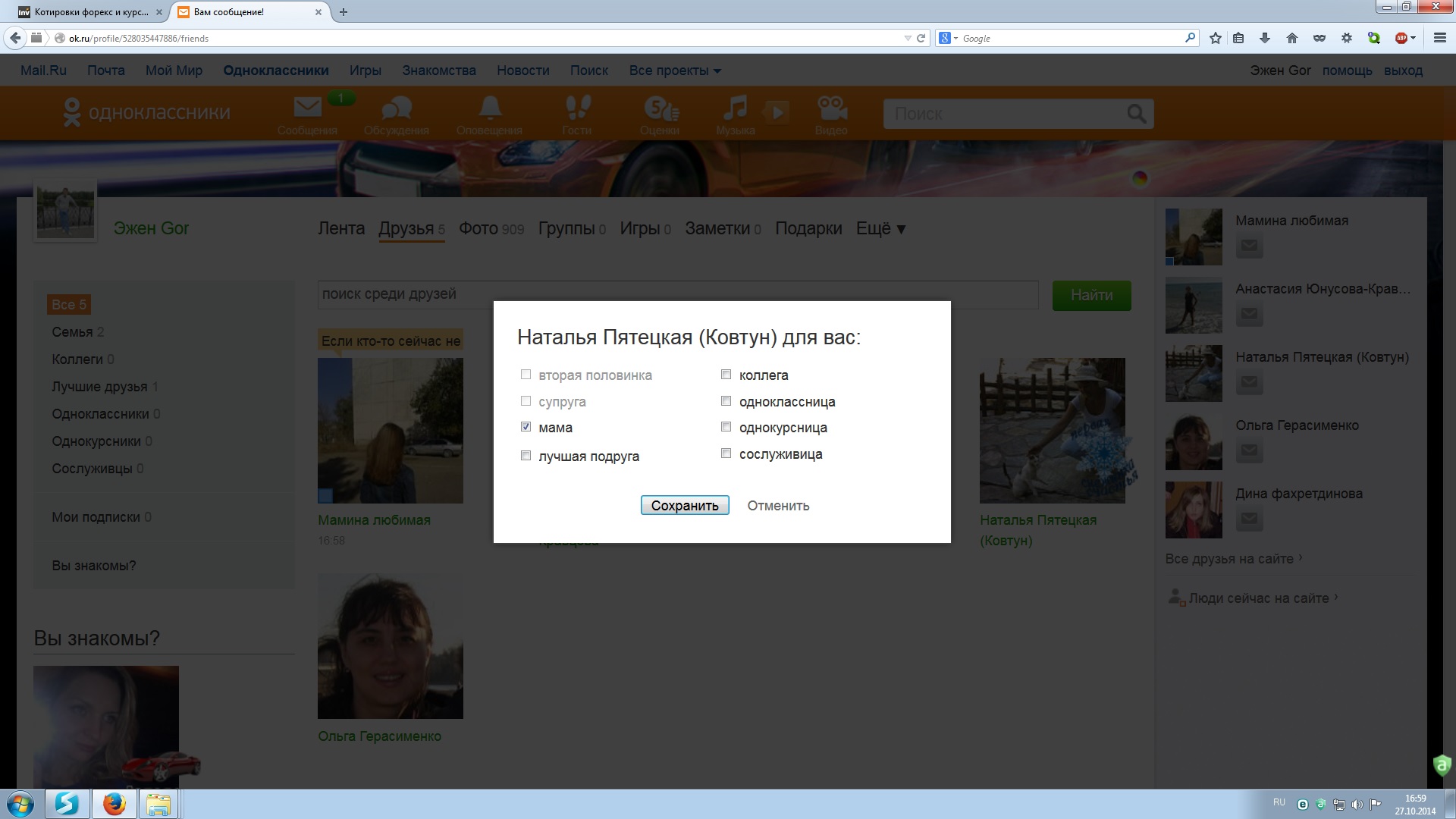
Task: Open the Музыка music note icon
Action: [x=735, y=115]
